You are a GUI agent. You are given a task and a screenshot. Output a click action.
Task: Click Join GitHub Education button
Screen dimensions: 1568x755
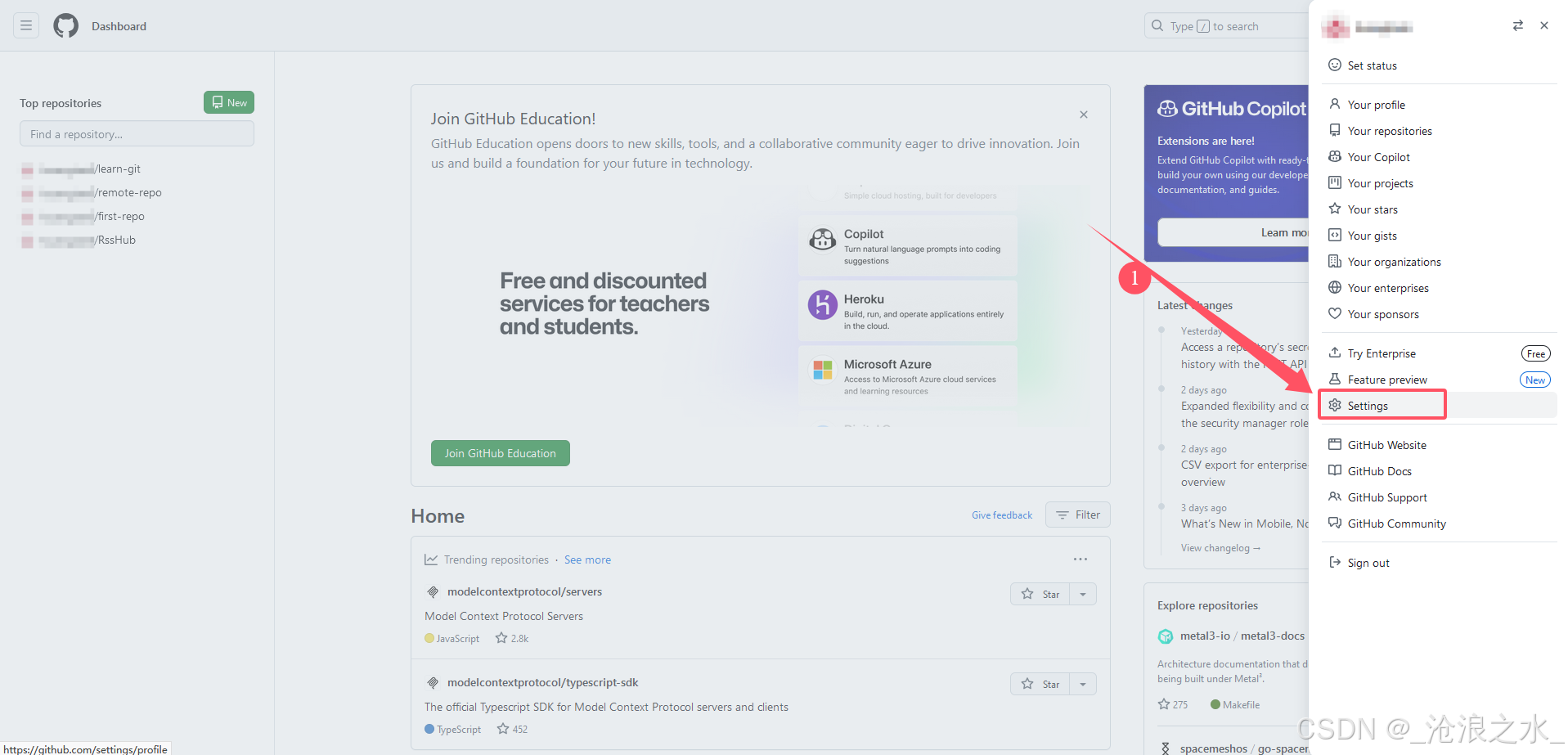(x=501, y=453)
